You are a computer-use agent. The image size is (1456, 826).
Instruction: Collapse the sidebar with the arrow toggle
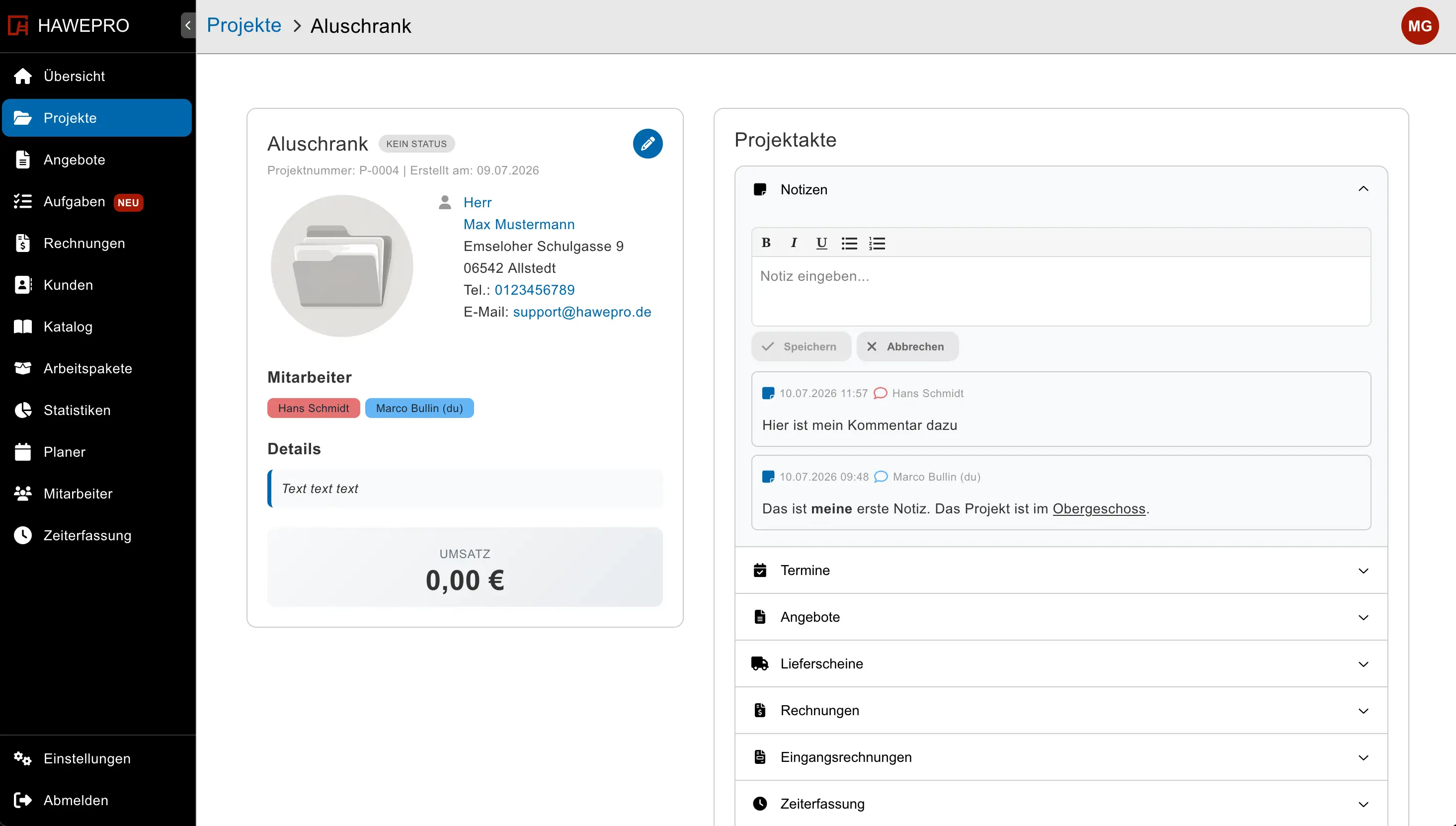(x=188, y=25)
